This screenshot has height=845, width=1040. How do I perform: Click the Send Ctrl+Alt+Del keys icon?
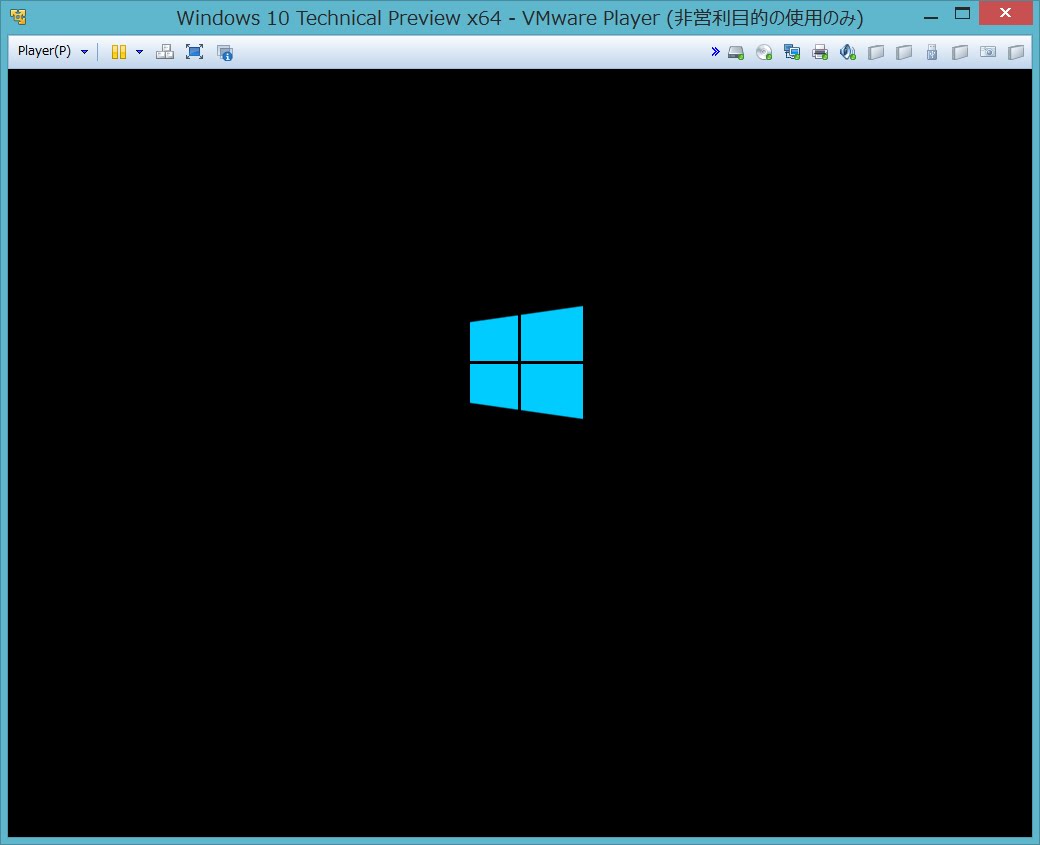click(164, 52)
